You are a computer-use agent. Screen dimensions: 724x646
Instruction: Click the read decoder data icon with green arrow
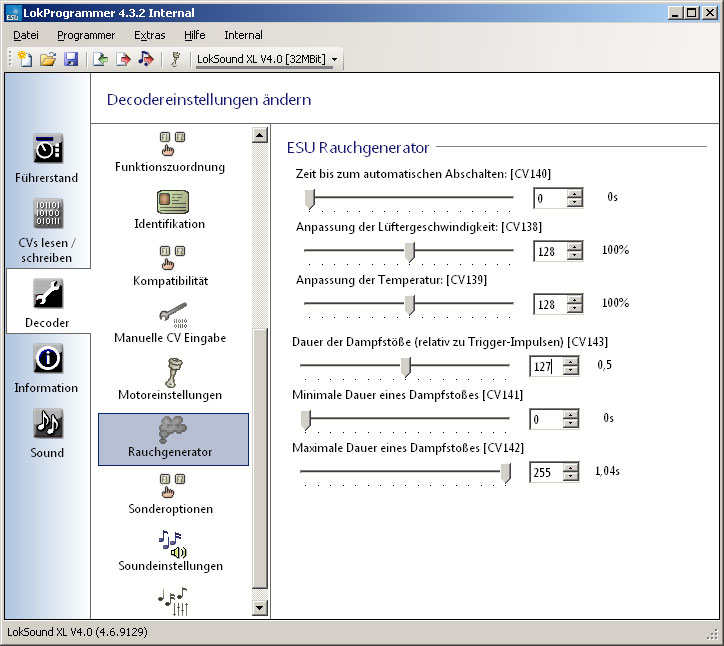point(100,59)
